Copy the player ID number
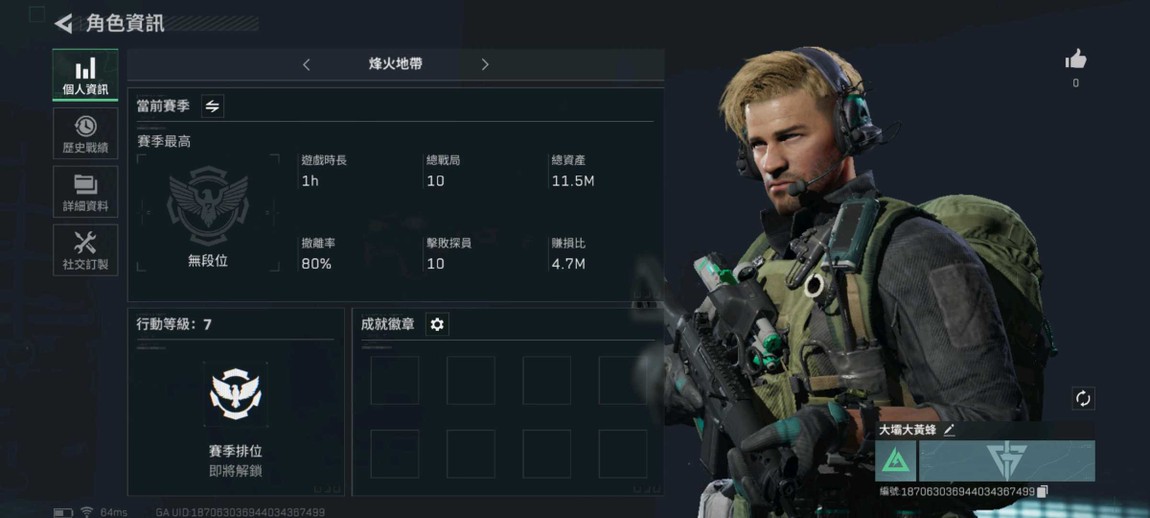The height and width of the screenshot is (518, 1150). tap(1042, 492)
